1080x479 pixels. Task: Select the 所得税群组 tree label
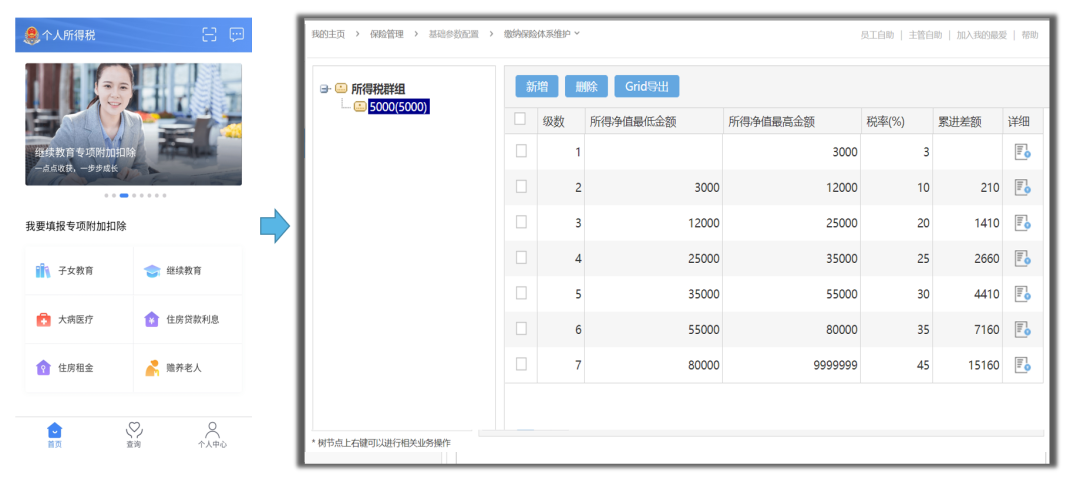coord(378,88)
